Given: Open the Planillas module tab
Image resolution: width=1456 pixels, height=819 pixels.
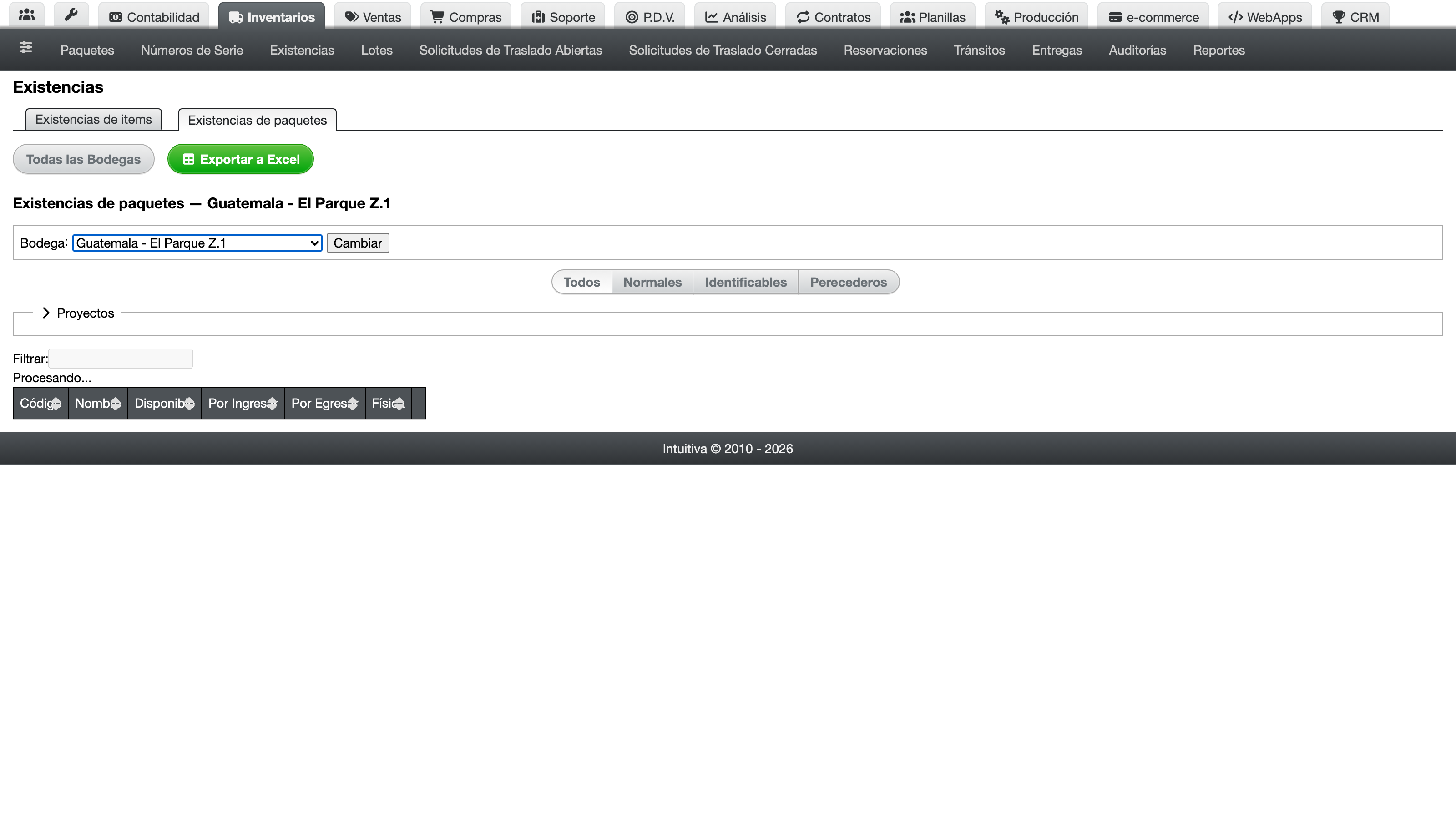Looking at the screenshot, I should pyautogui.click(x=933, y=16).
